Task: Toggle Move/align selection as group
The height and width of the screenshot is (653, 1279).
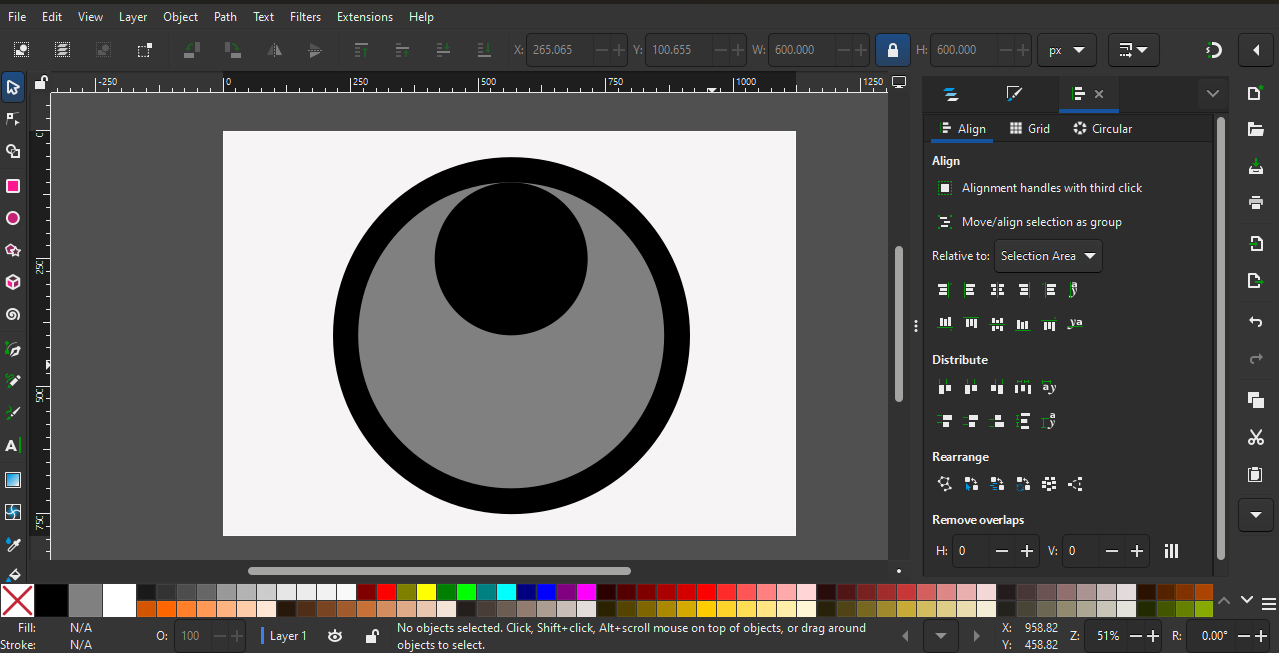Action: [945, 222]
